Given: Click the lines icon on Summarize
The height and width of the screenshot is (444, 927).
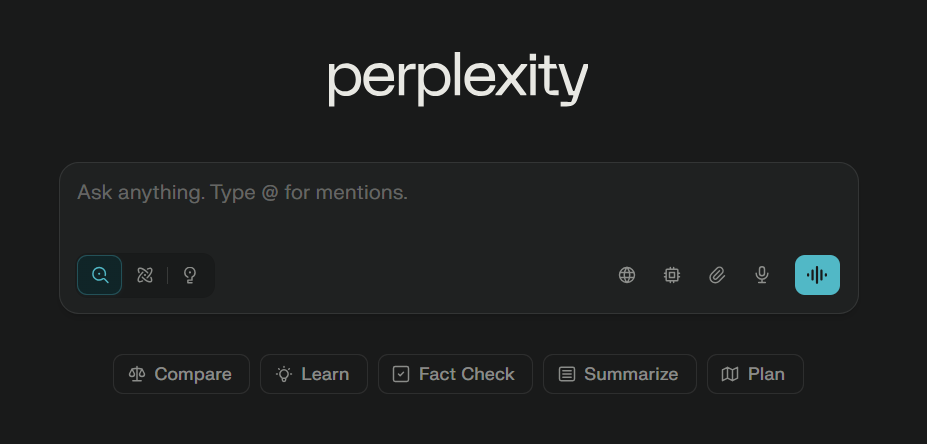Looking at the screenshot, I should point(567,374).
